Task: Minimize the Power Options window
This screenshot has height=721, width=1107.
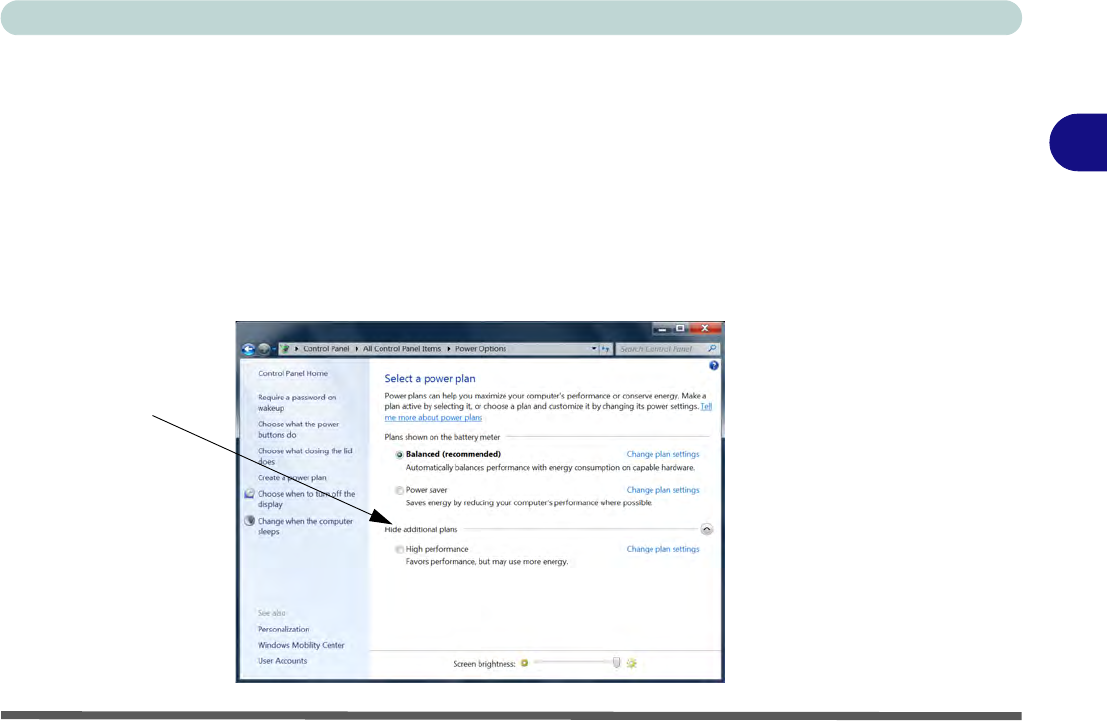Action: [662, 328]
